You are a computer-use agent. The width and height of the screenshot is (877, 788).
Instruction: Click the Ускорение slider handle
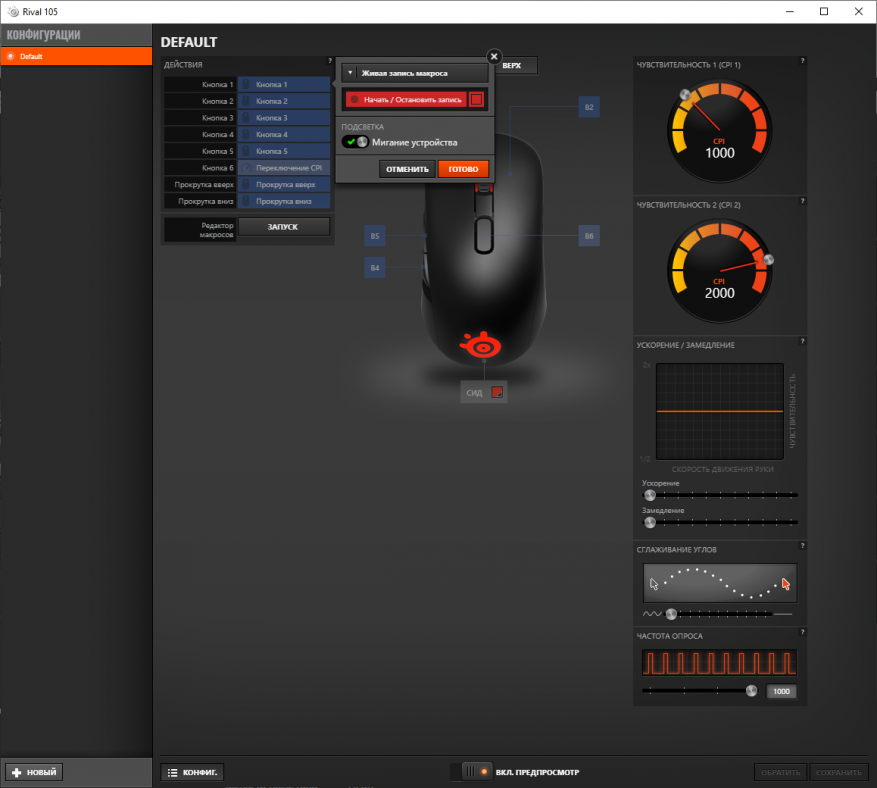(x=649, y=495)
